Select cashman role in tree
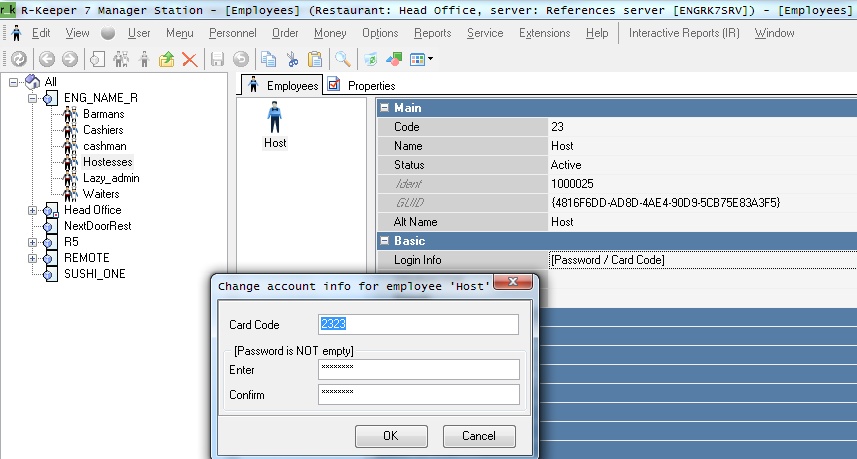Image resolution: width=857 pixels, height=459 pixels. coord(104,146)
